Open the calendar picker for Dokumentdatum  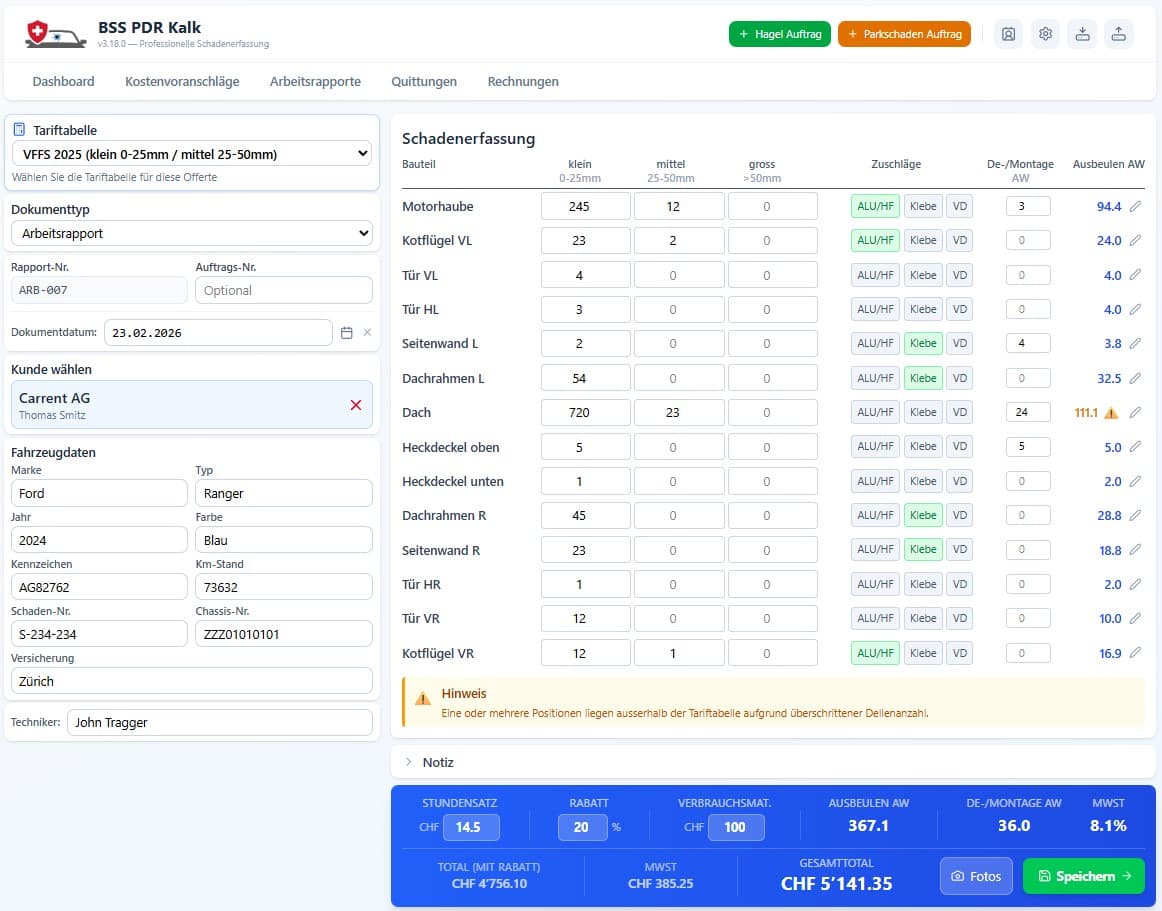[x=347, y=333]
